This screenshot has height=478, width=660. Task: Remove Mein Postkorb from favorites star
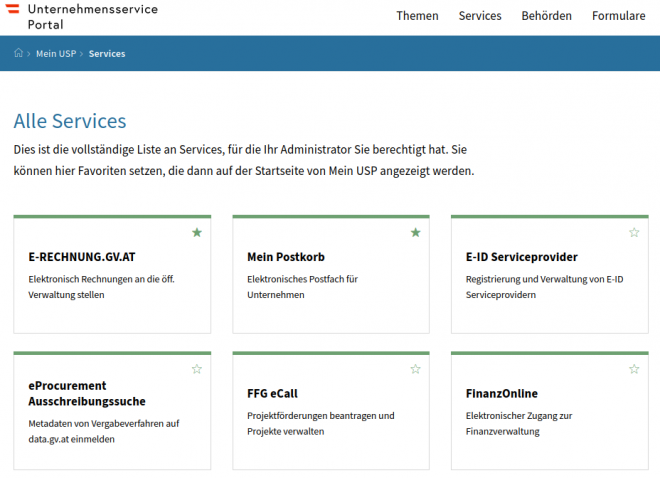(x=415, y=232)
